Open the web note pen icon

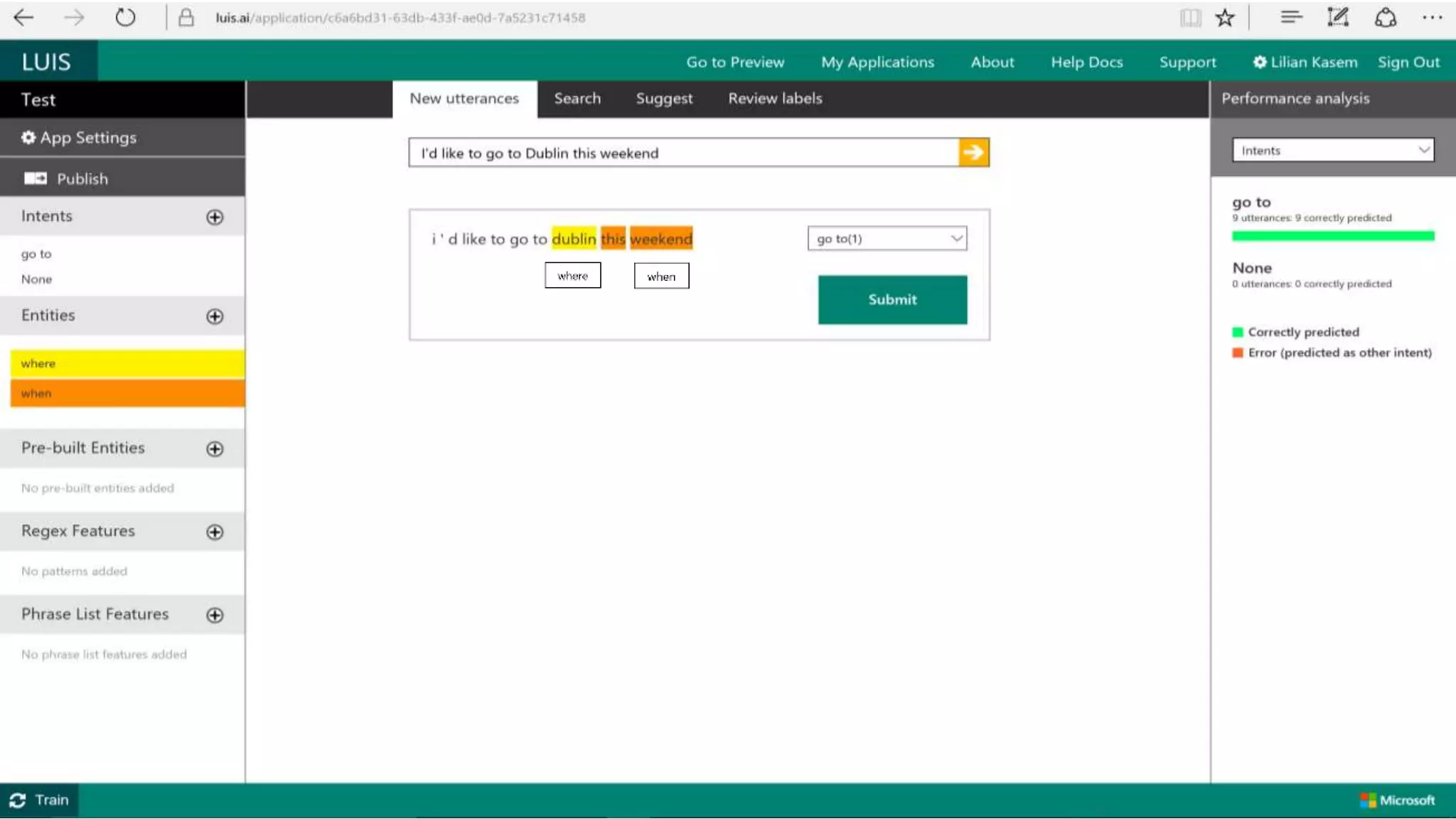1337,18
